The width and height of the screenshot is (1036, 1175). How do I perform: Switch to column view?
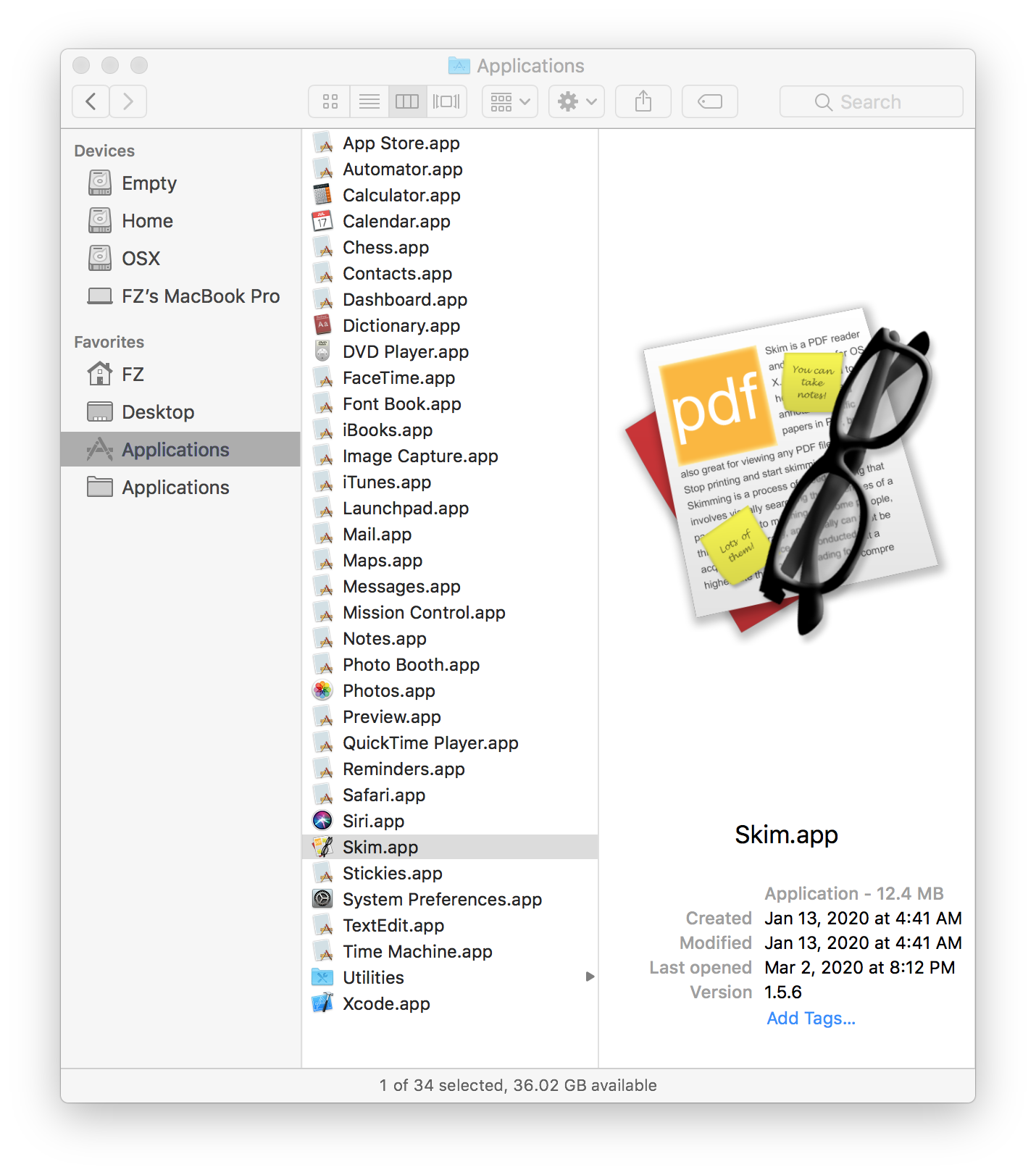click(407, 101)
